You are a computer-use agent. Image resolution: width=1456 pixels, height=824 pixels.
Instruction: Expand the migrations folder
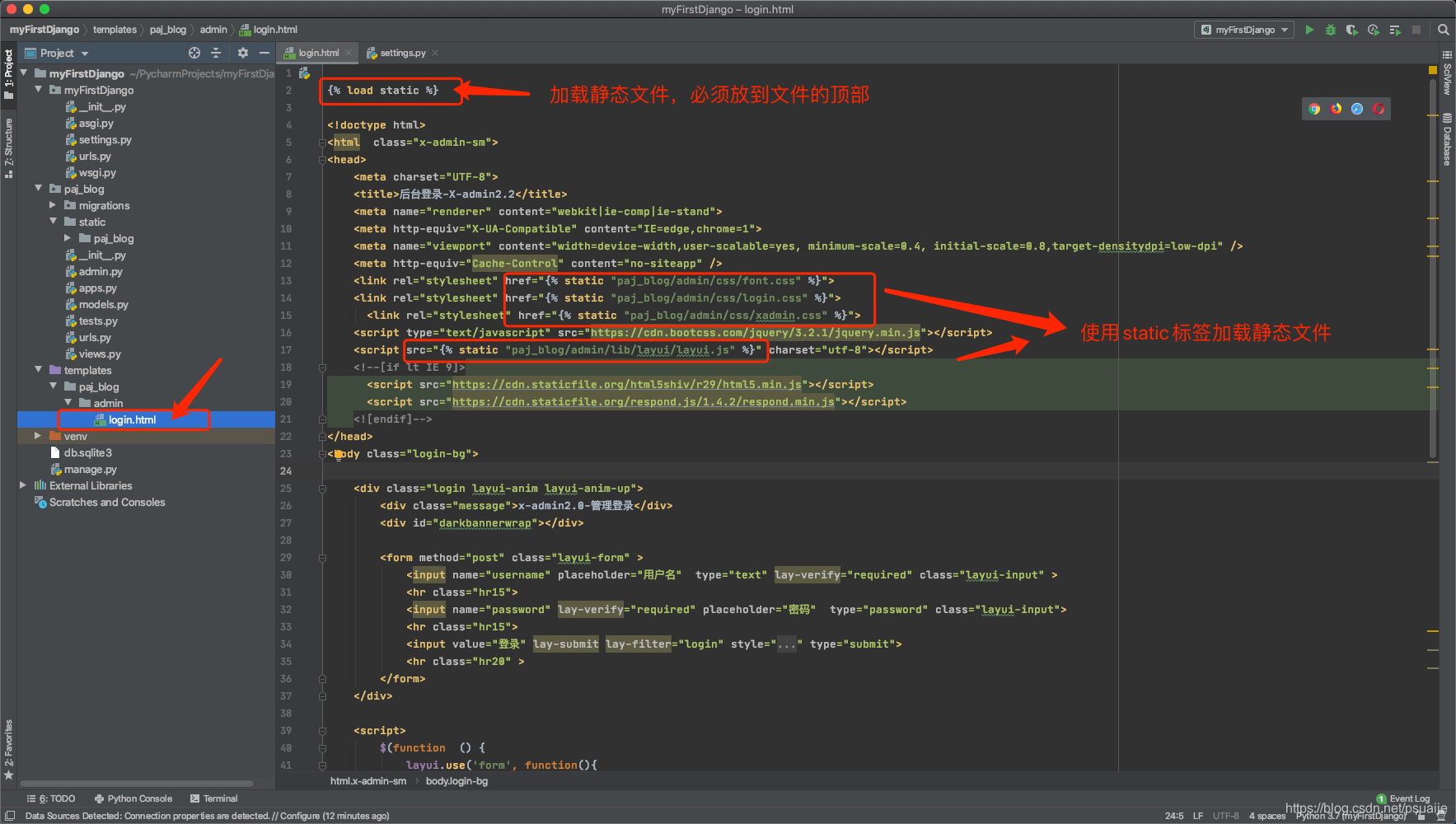pos(54,205)
